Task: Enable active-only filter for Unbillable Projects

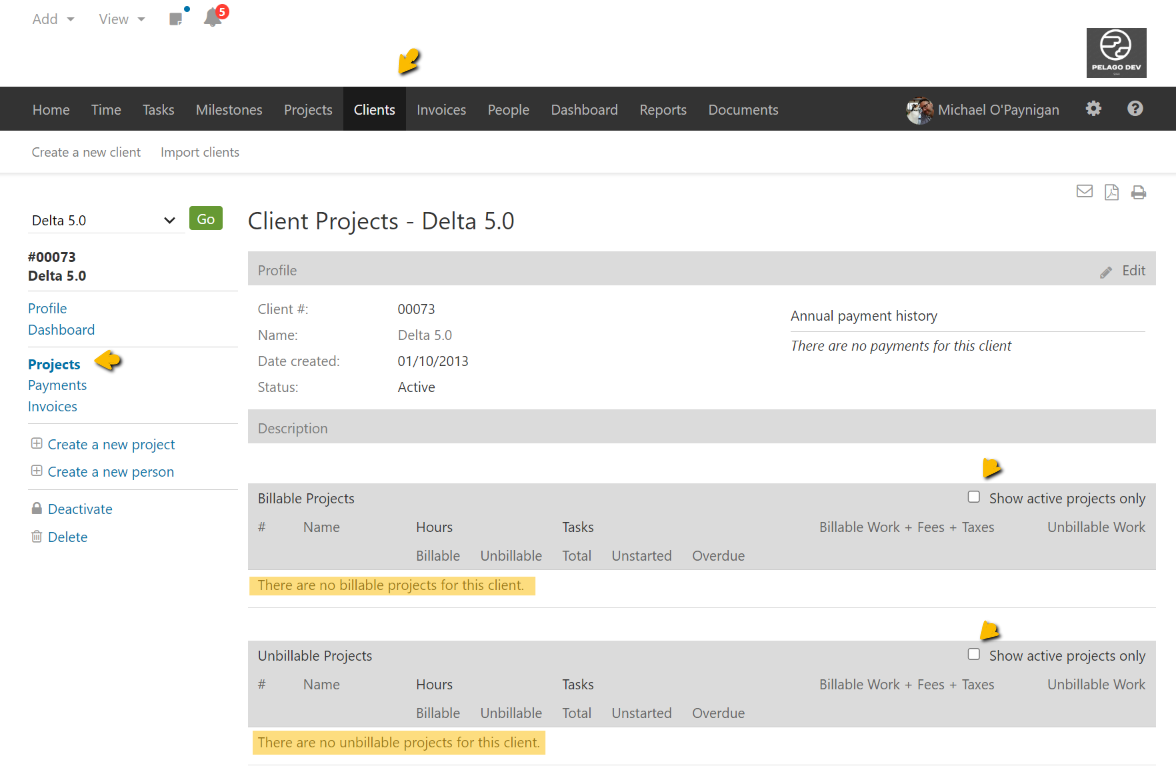Action: coord(974,654)
